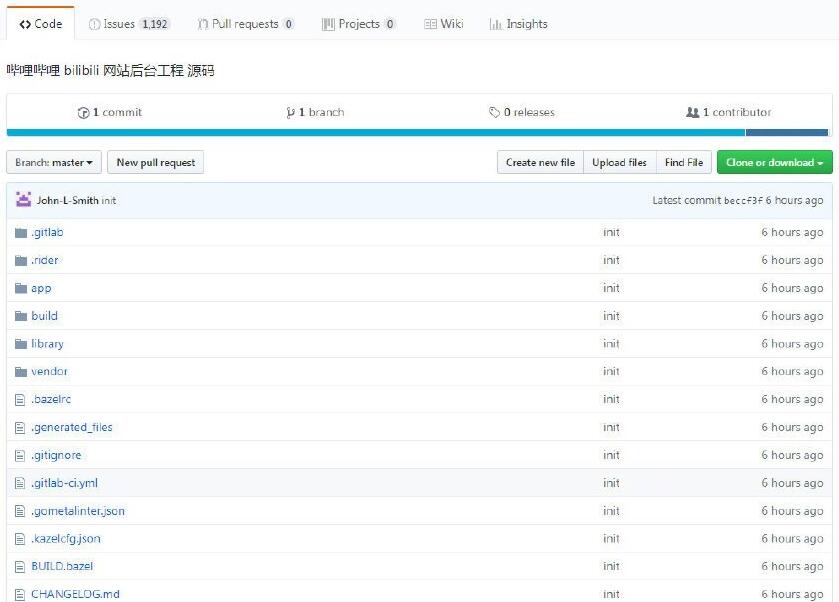Open the build folder
Image resolution: width=839 pixels, height=602 pixels.
pos(44,316)
